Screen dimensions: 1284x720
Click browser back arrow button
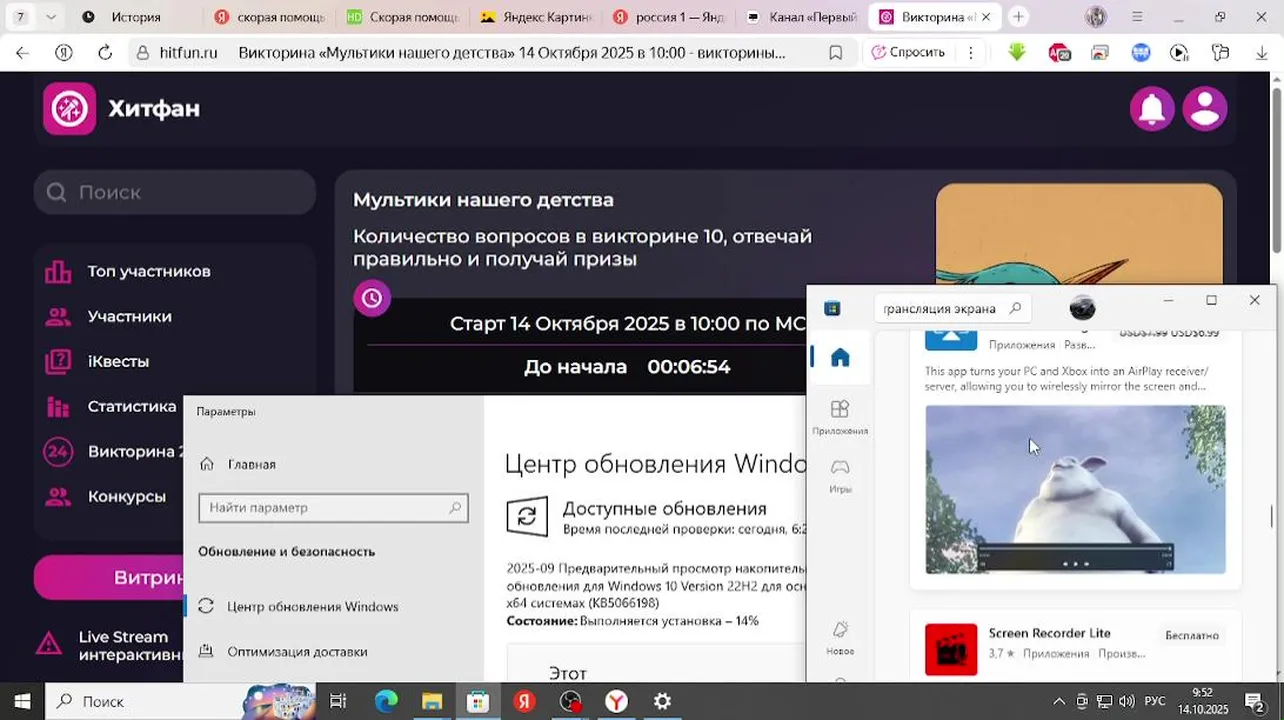coord(22,53)
